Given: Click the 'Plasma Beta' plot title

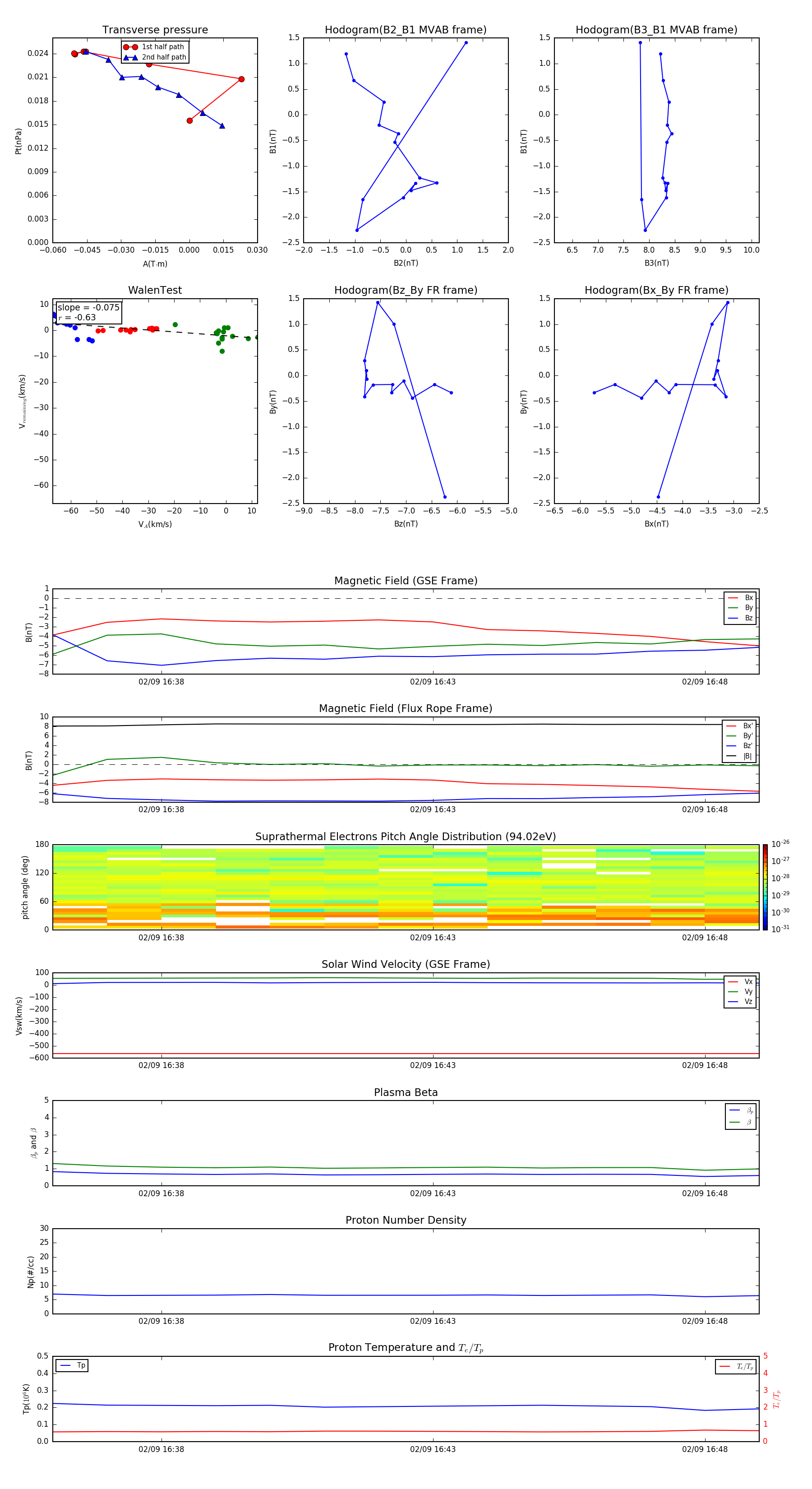Looking at the screenshot, I should [x=406, y=1093].
